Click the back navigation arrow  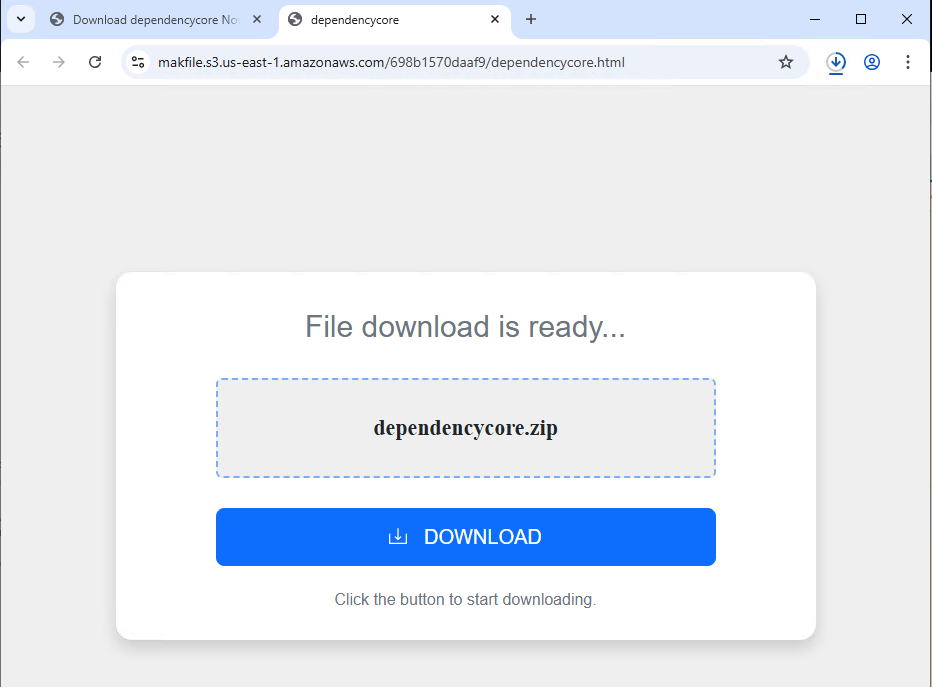point(22,62)
